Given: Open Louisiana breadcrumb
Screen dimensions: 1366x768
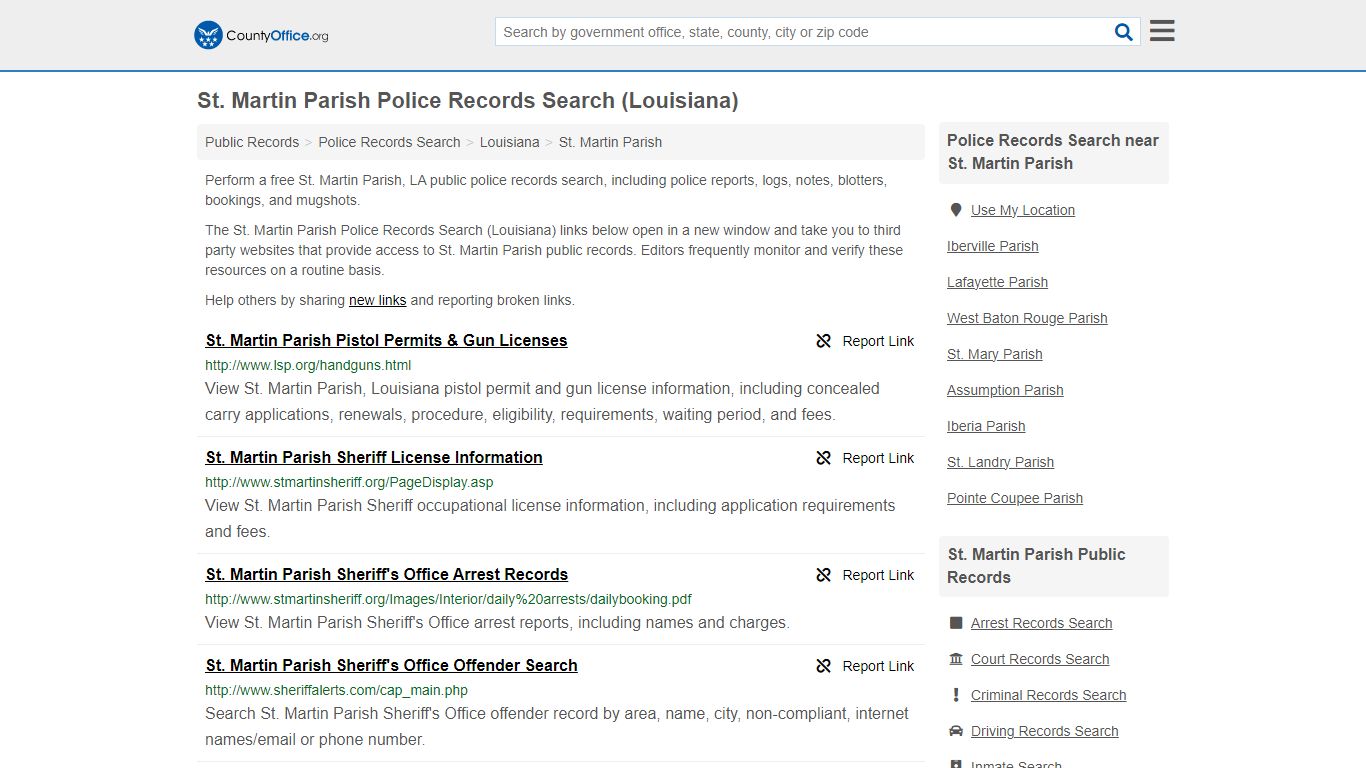Looking at the screenshot, I should point(509,142).
